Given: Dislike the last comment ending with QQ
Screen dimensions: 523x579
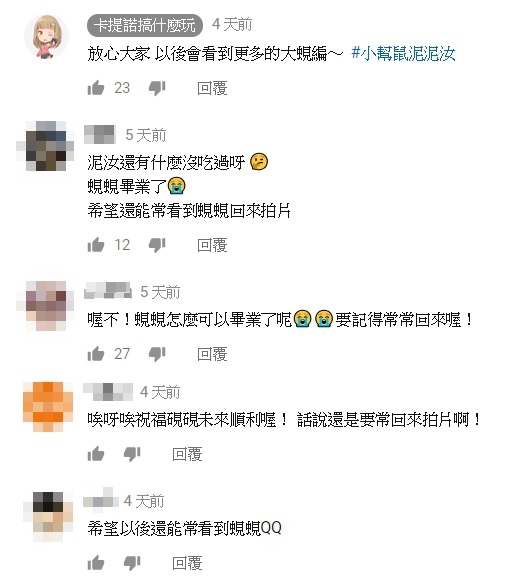Looking at the screenshot, I should click(132, 563).
